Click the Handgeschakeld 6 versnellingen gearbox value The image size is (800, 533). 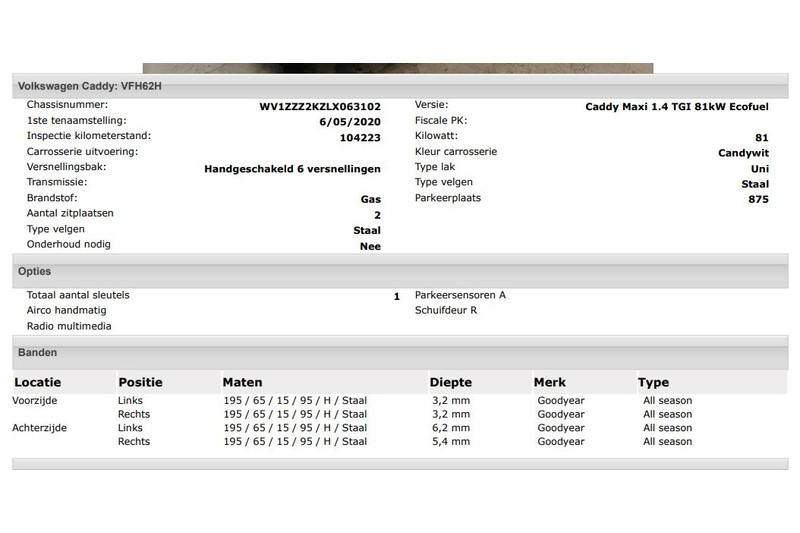click(292, 169)
